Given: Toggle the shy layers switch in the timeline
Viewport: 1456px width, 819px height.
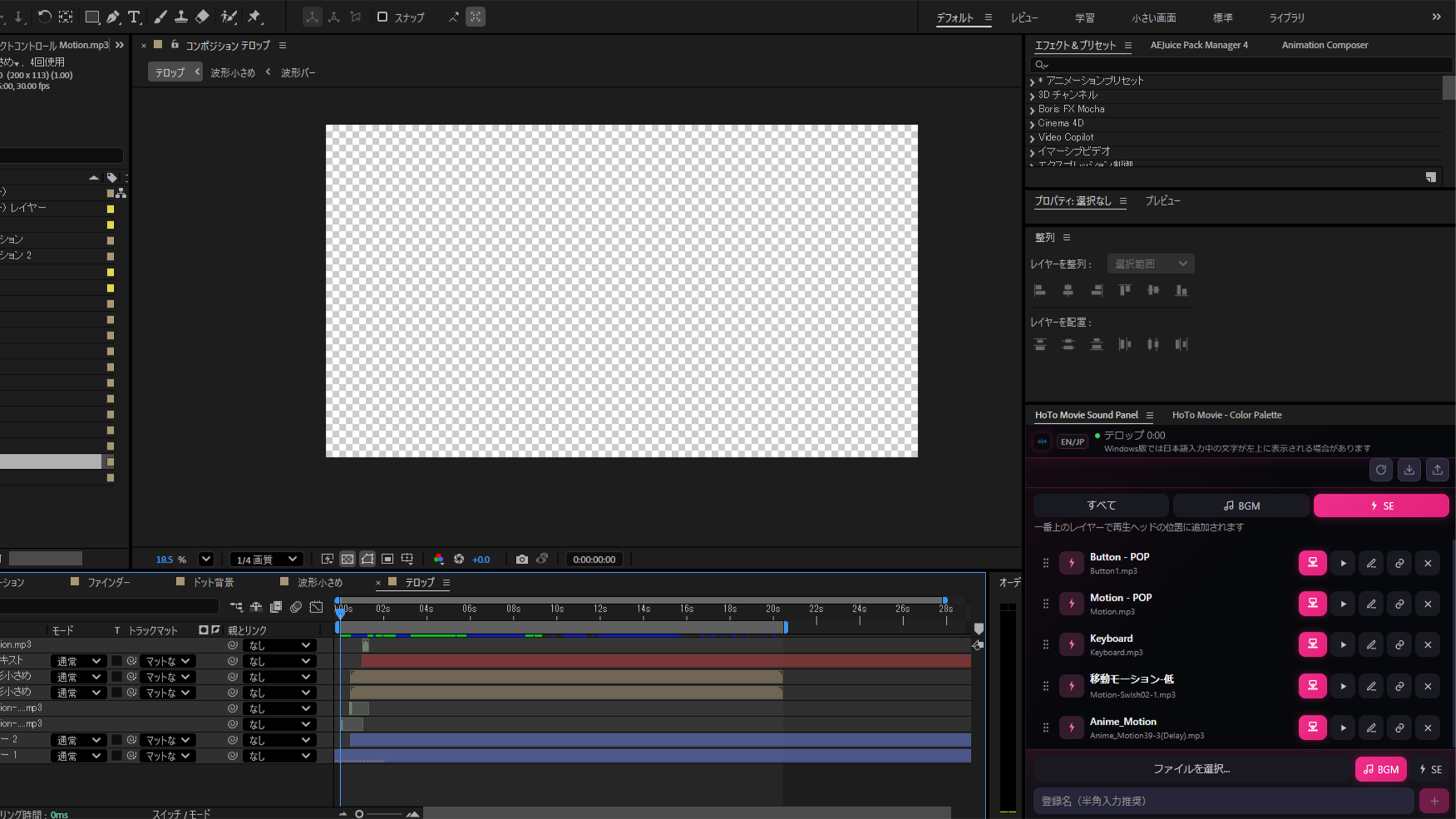Looking at the screenshot, I should click(256, 607).
